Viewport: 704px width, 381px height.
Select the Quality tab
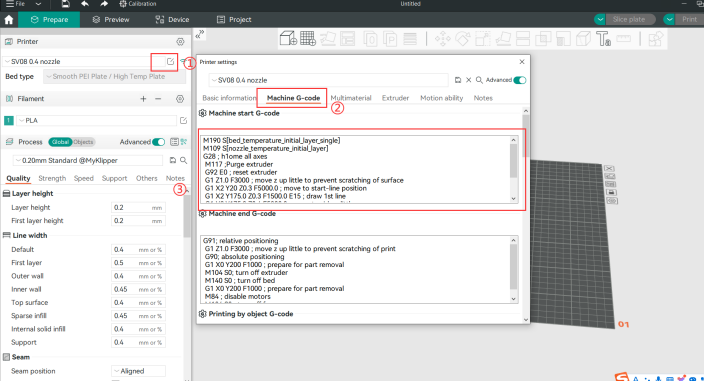[x=18, y=178]
